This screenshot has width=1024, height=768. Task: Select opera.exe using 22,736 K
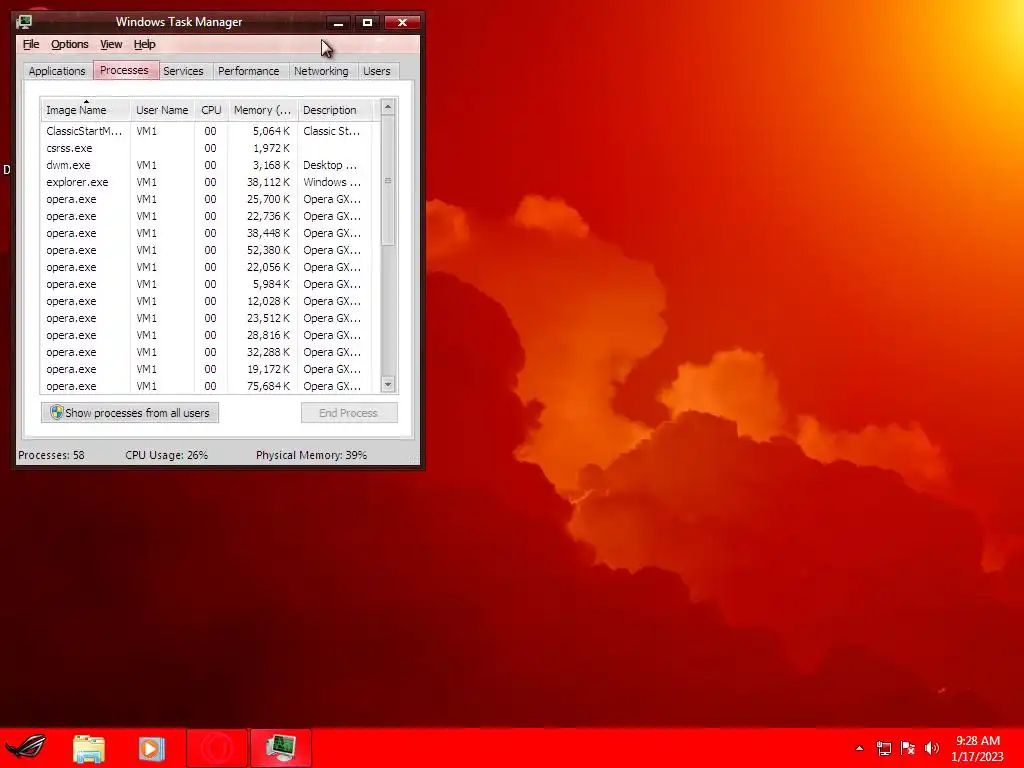206,216
